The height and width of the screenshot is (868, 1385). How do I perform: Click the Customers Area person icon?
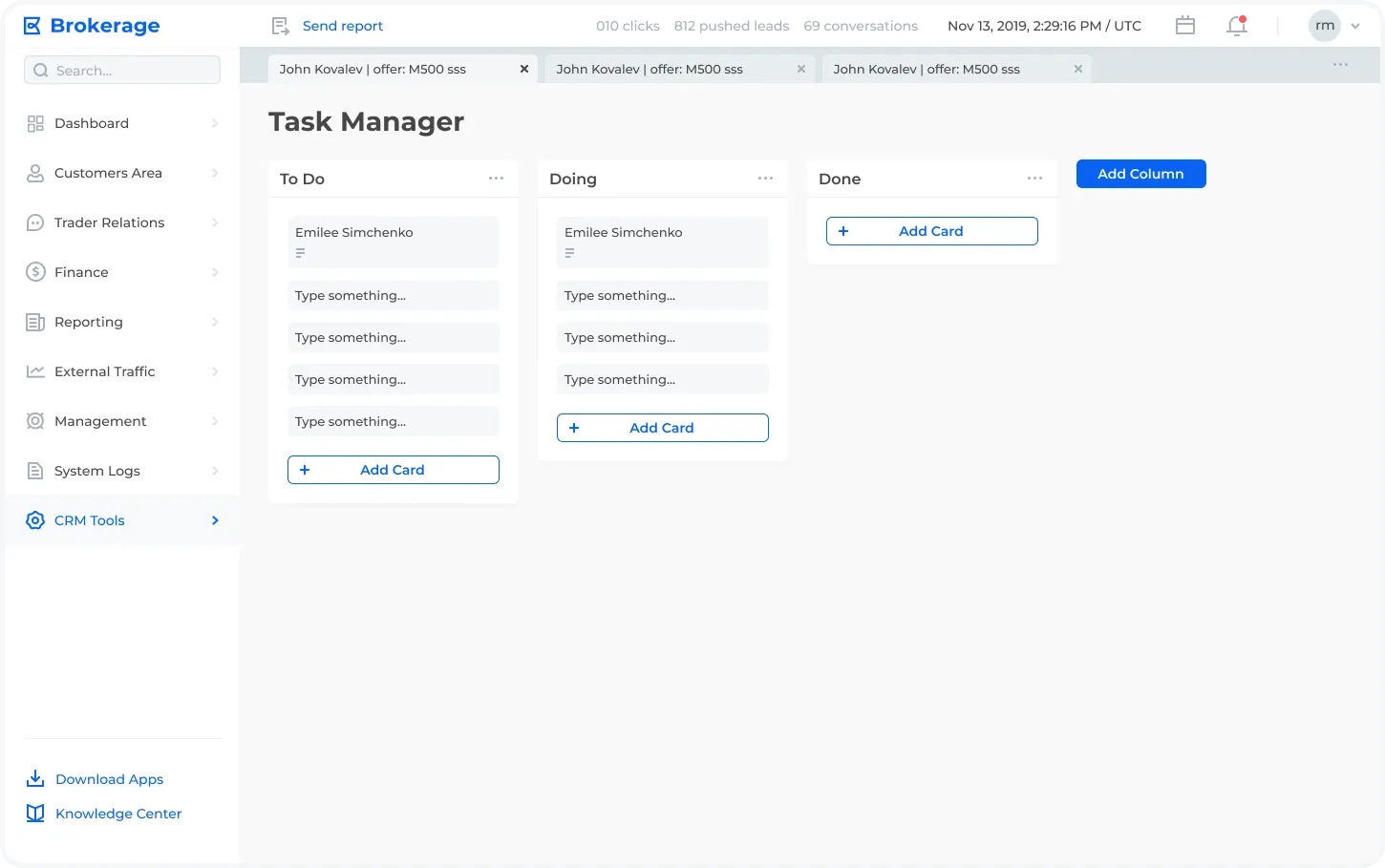(35, 173)
